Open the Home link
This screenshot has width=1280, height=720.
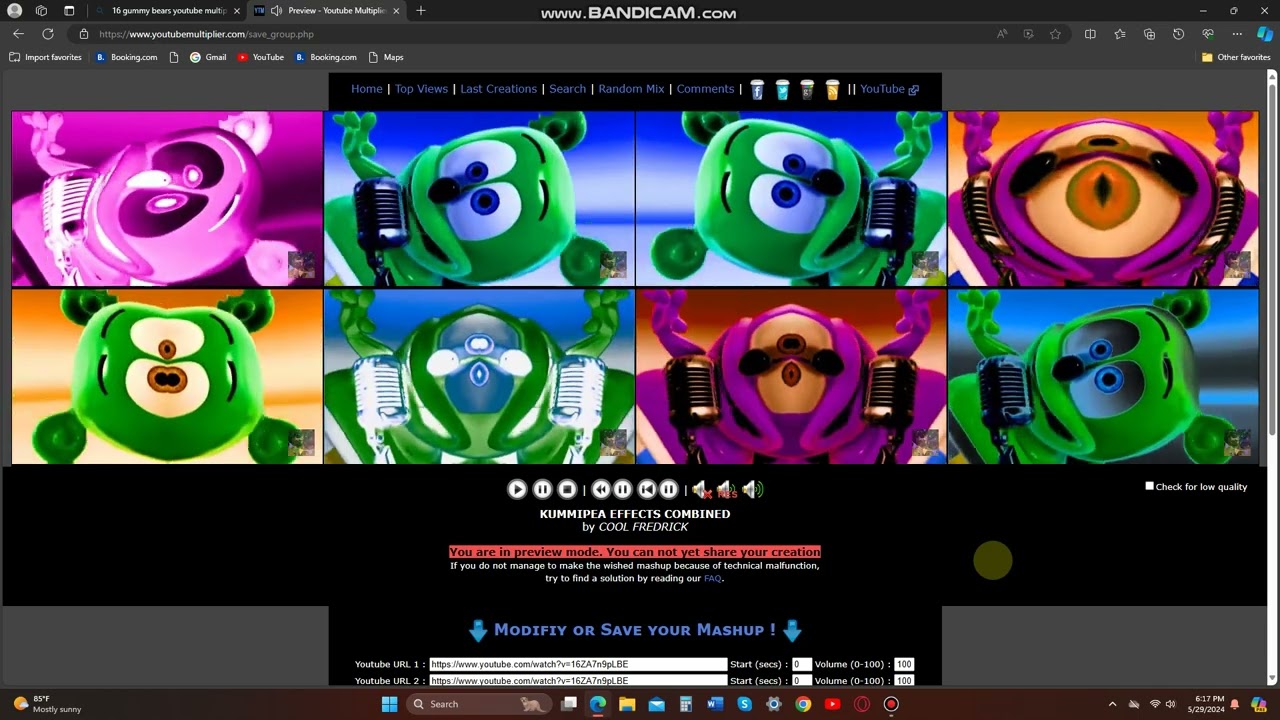(367, 89)
